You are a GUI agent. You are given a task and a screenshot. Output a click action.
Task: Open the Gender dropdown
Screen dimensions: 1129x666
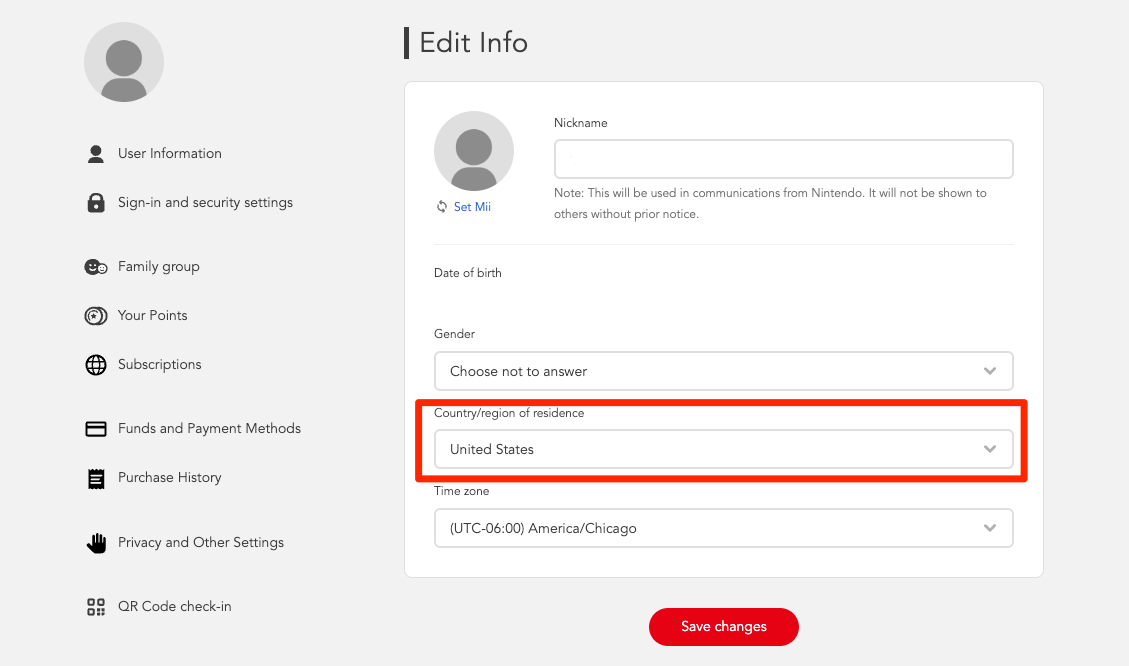pyautogui.click(x=724, y=371)
